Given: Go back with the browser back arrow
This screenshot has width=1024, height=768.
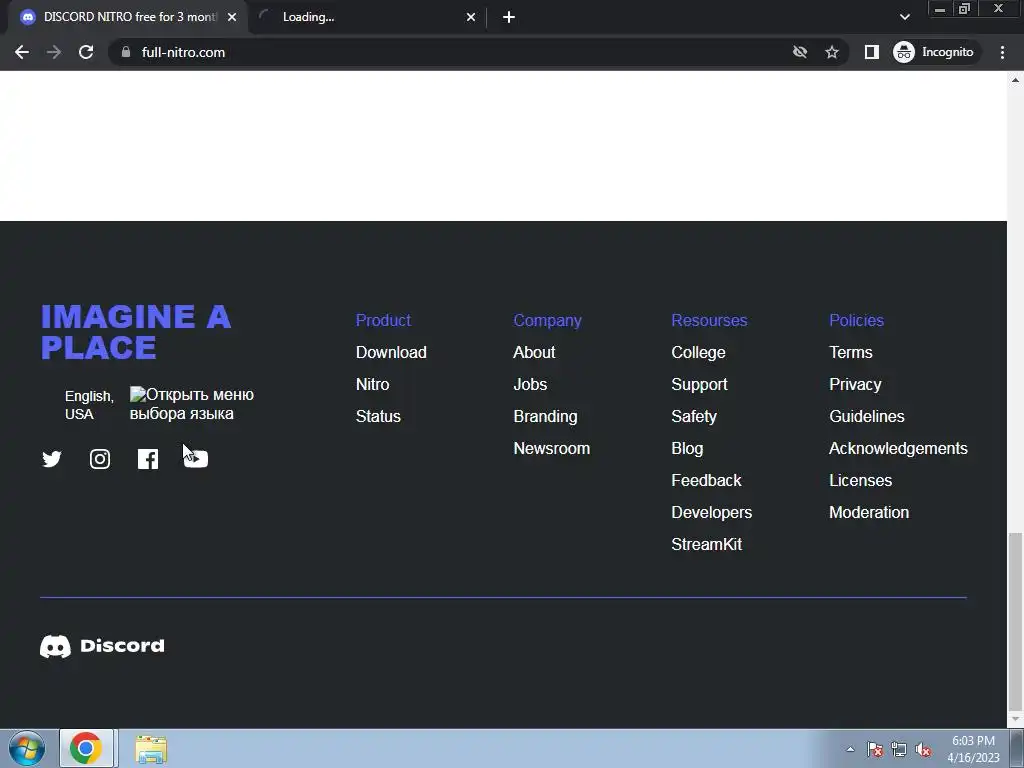Looking at the screenshot, I should 22,52.
